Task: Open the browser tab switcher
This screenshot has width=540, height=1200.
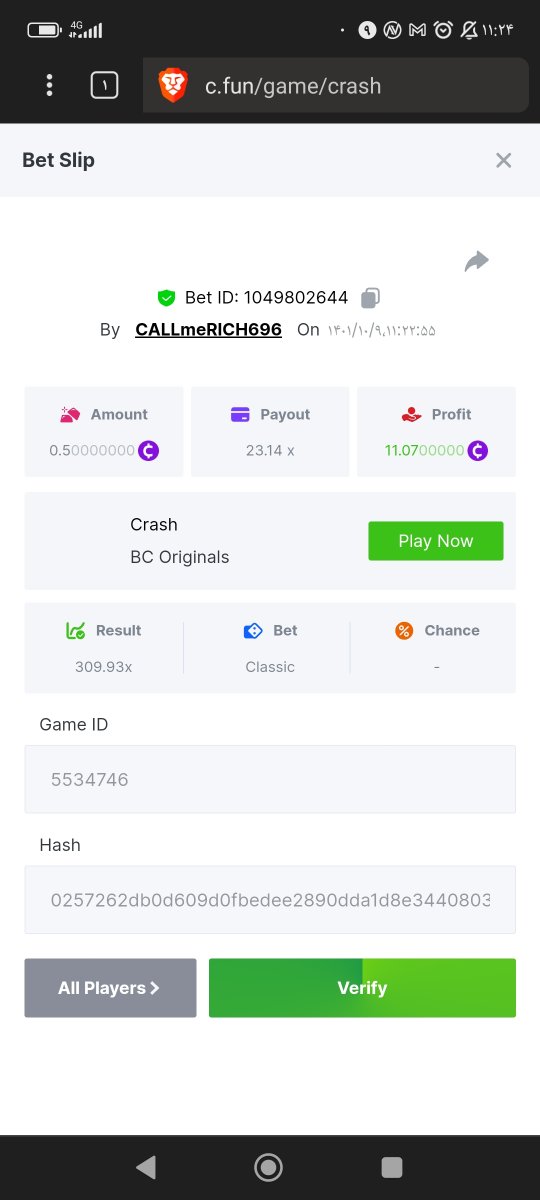Action: pos(104,85)
